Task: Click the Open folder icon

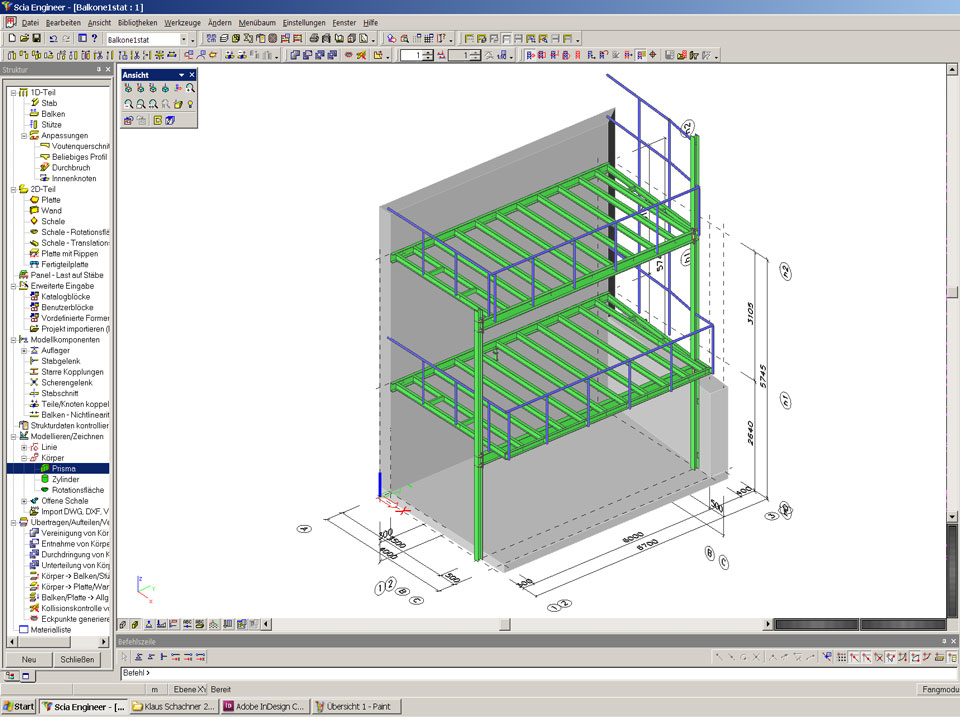Action: coord(24,38)
